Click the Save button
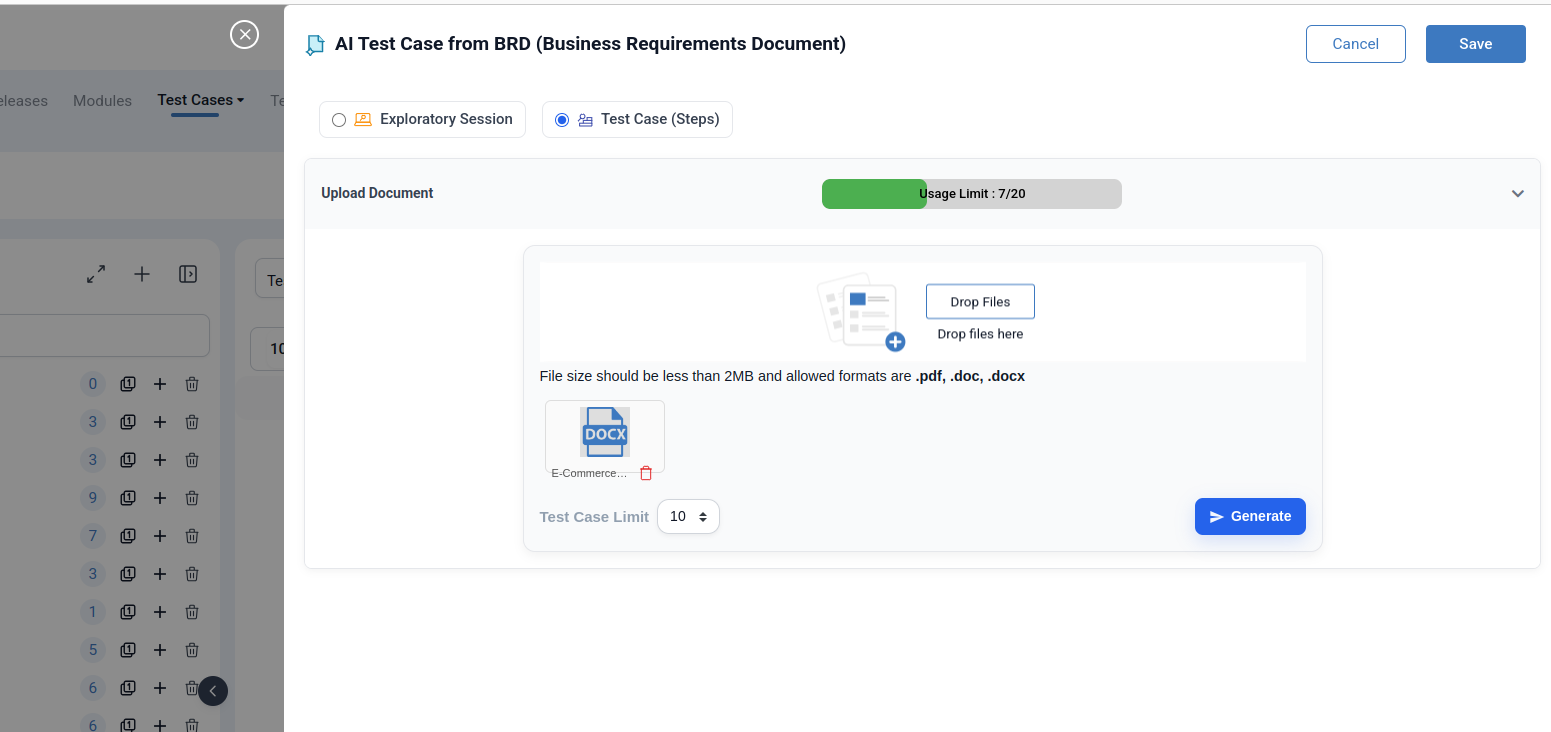This screenshot has width=1551, height=732. coord(1475,44)
